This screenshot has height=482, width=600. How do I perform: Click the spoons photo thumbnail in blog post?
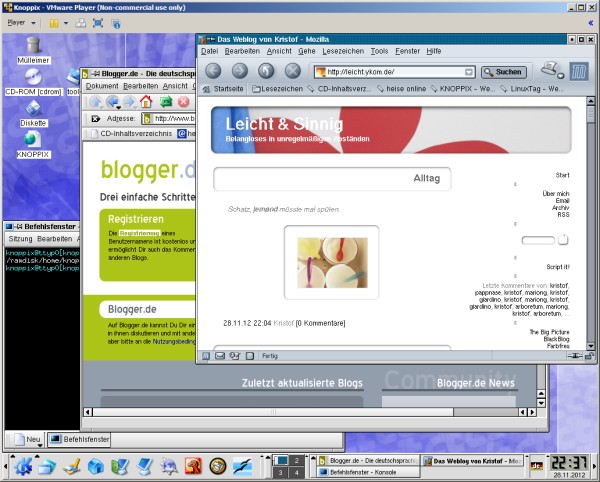[332, 262]
